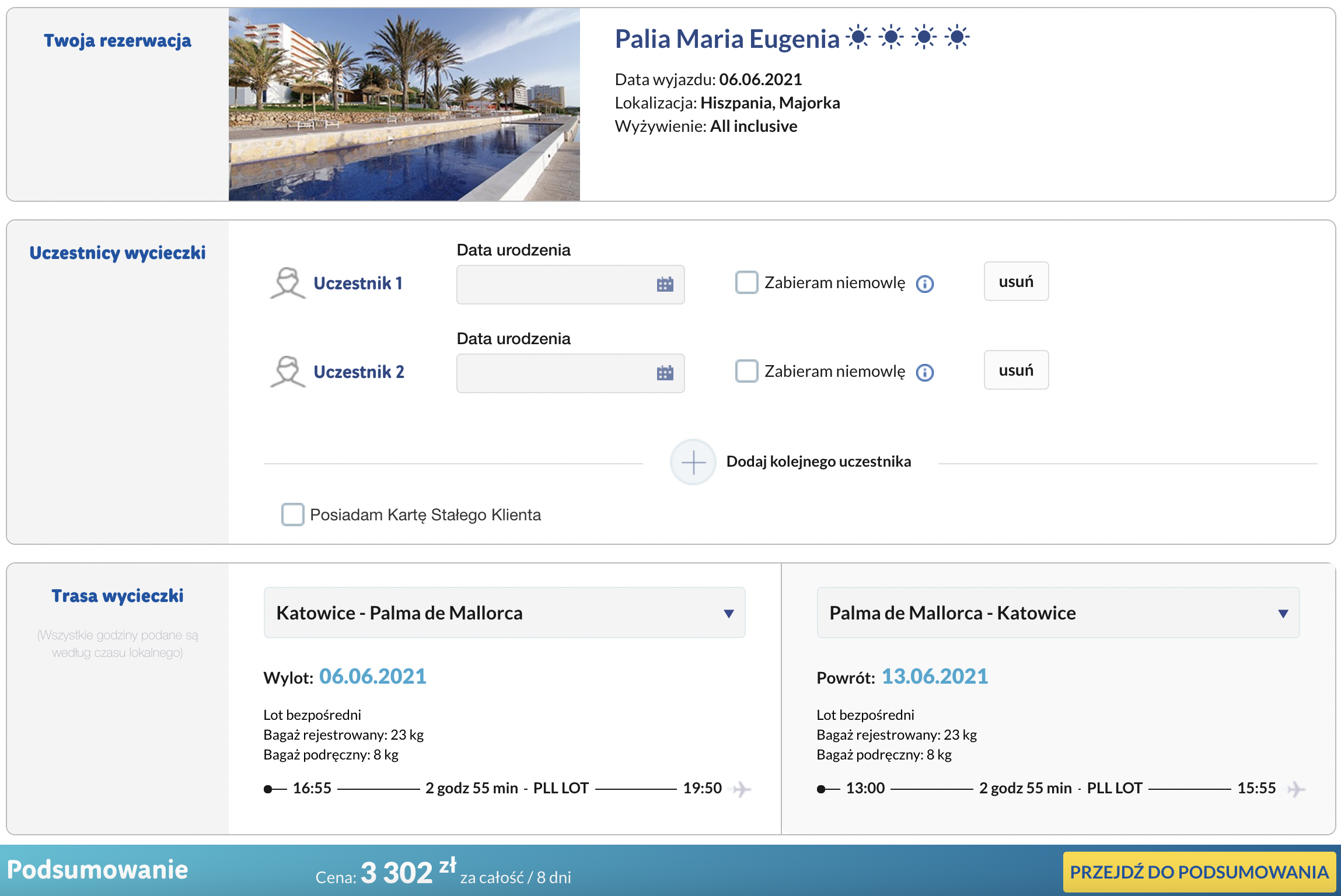Open Katowice - Palma de Mallorca dropdown
This screenshot has height=896, width=1341.
click(x=504, y=612)
